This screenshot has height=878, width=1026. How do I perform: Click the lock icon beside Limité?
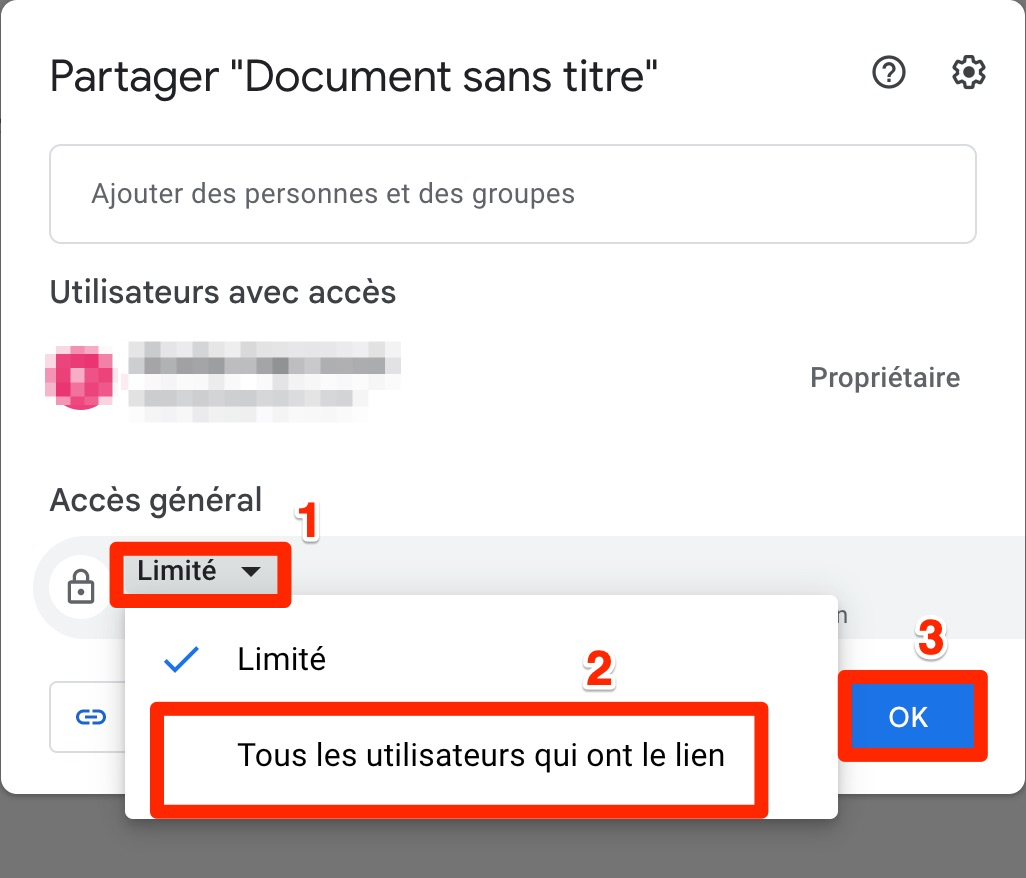pyautogui.click(x=80, y=586)
